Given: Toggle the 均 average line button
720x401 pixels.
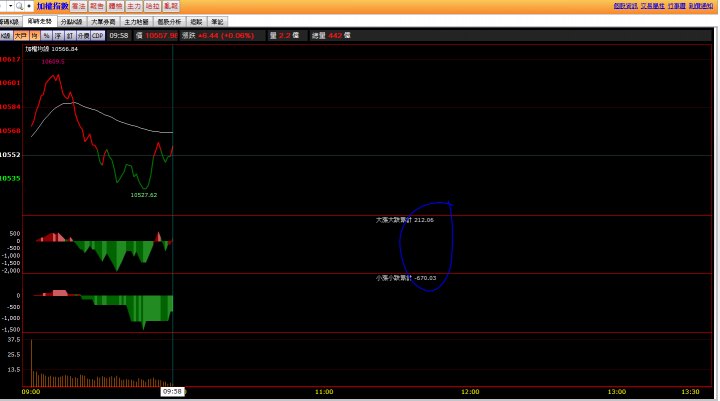Looking at the screenshot, I should 35,35.
